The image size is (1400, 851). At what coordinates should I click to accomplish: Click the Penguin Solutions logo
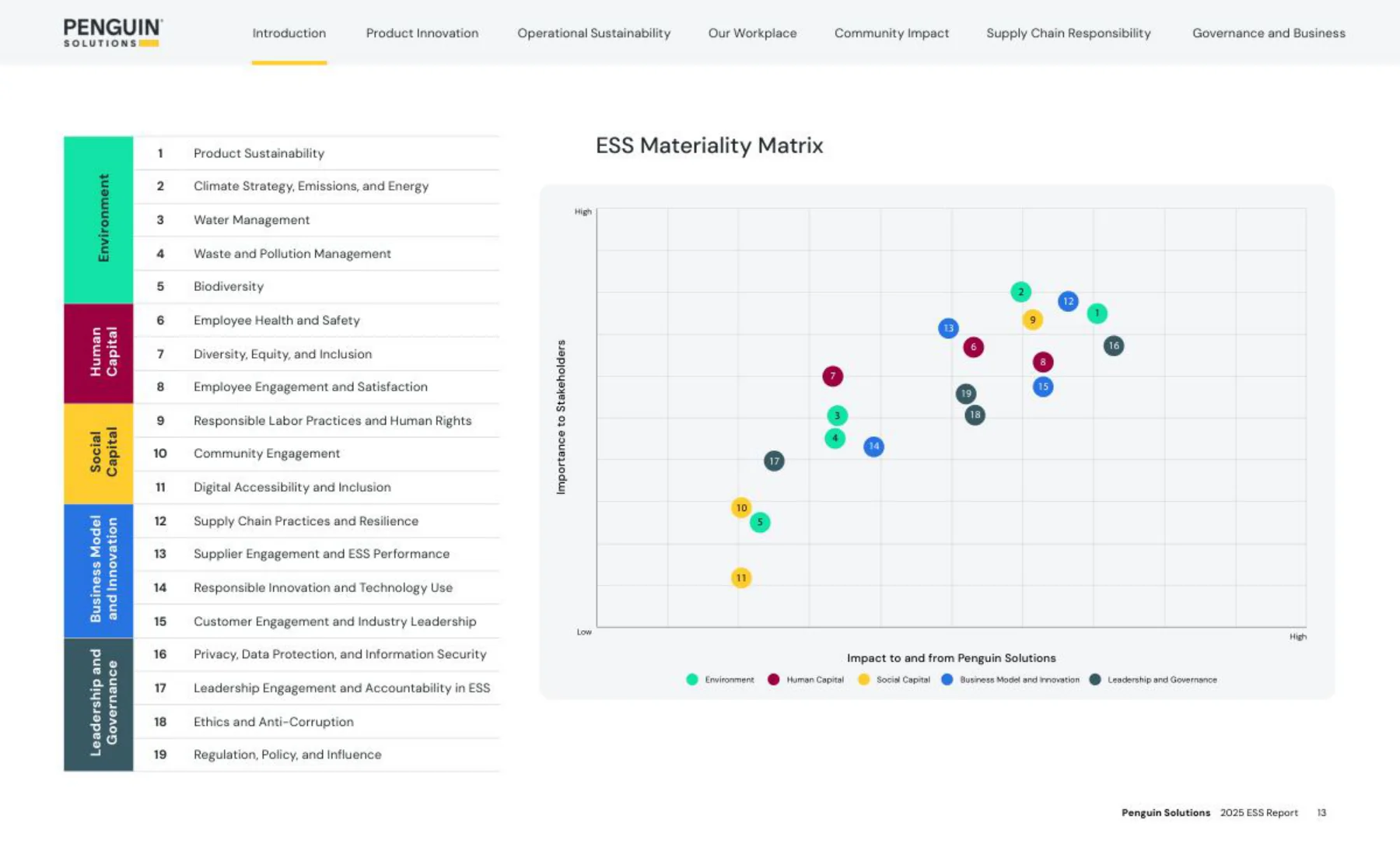click(113, 33)
